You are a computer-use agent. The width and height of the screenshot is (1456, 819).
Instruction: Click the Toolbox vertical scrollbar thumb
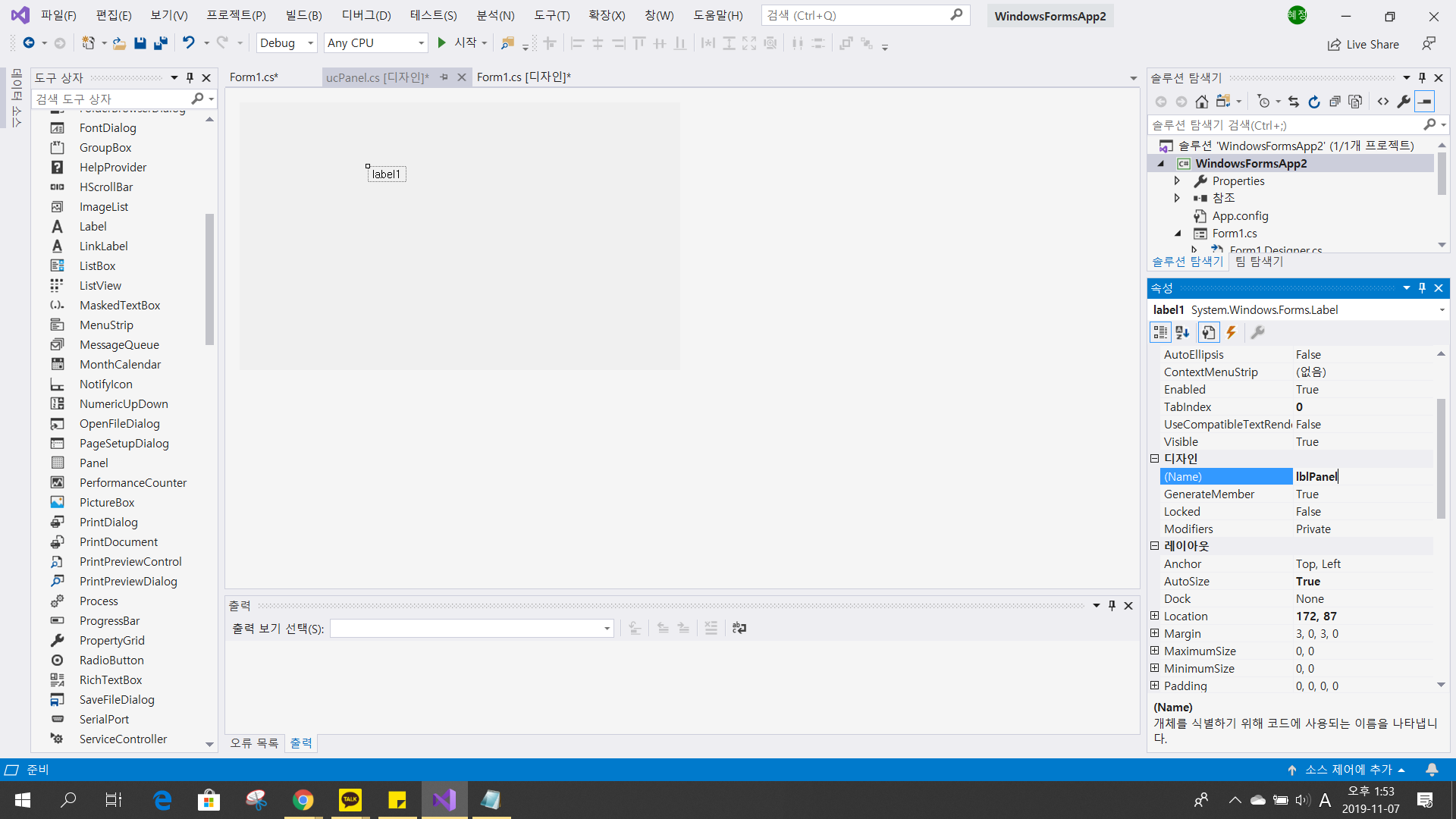(x=209, y=278)
